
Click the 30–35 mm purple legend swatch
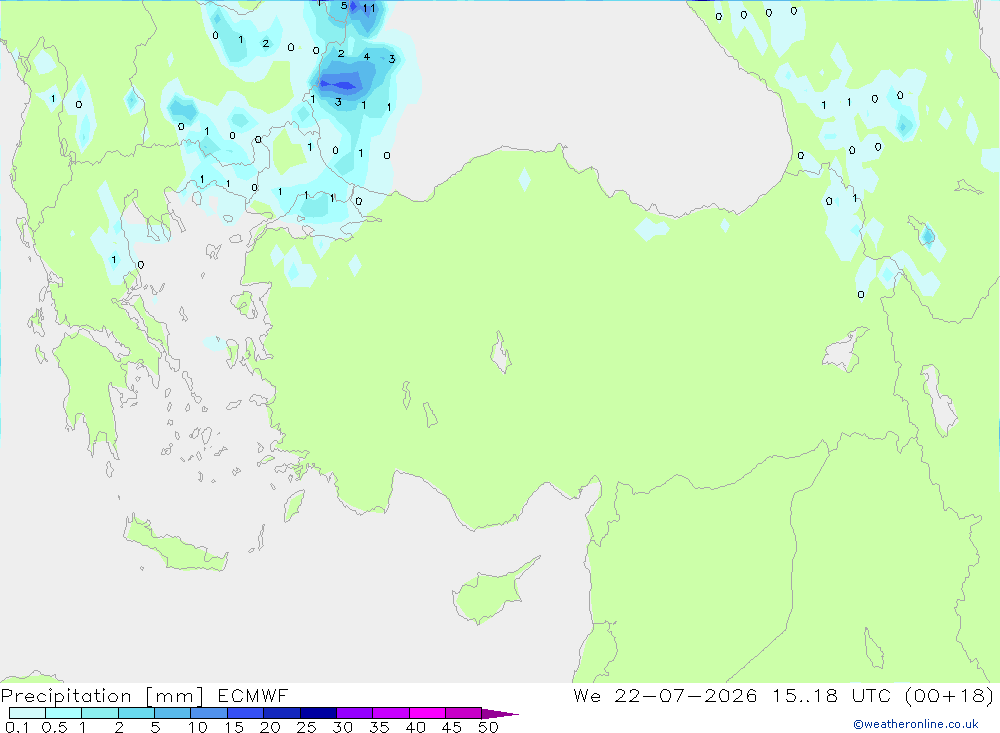[x=354, y=713]
